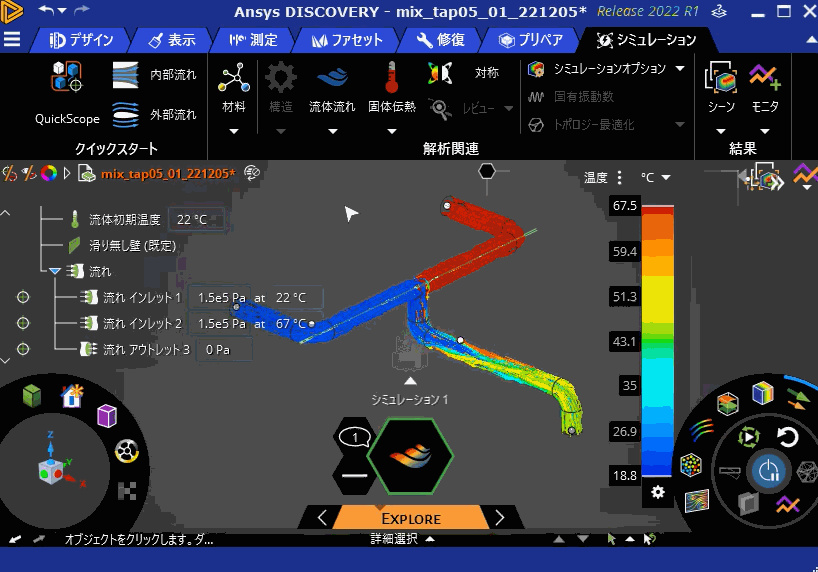Click the legend maximum value 67.5
The height and width of the screenshot is (572, 818).
[x=625, y=206]
